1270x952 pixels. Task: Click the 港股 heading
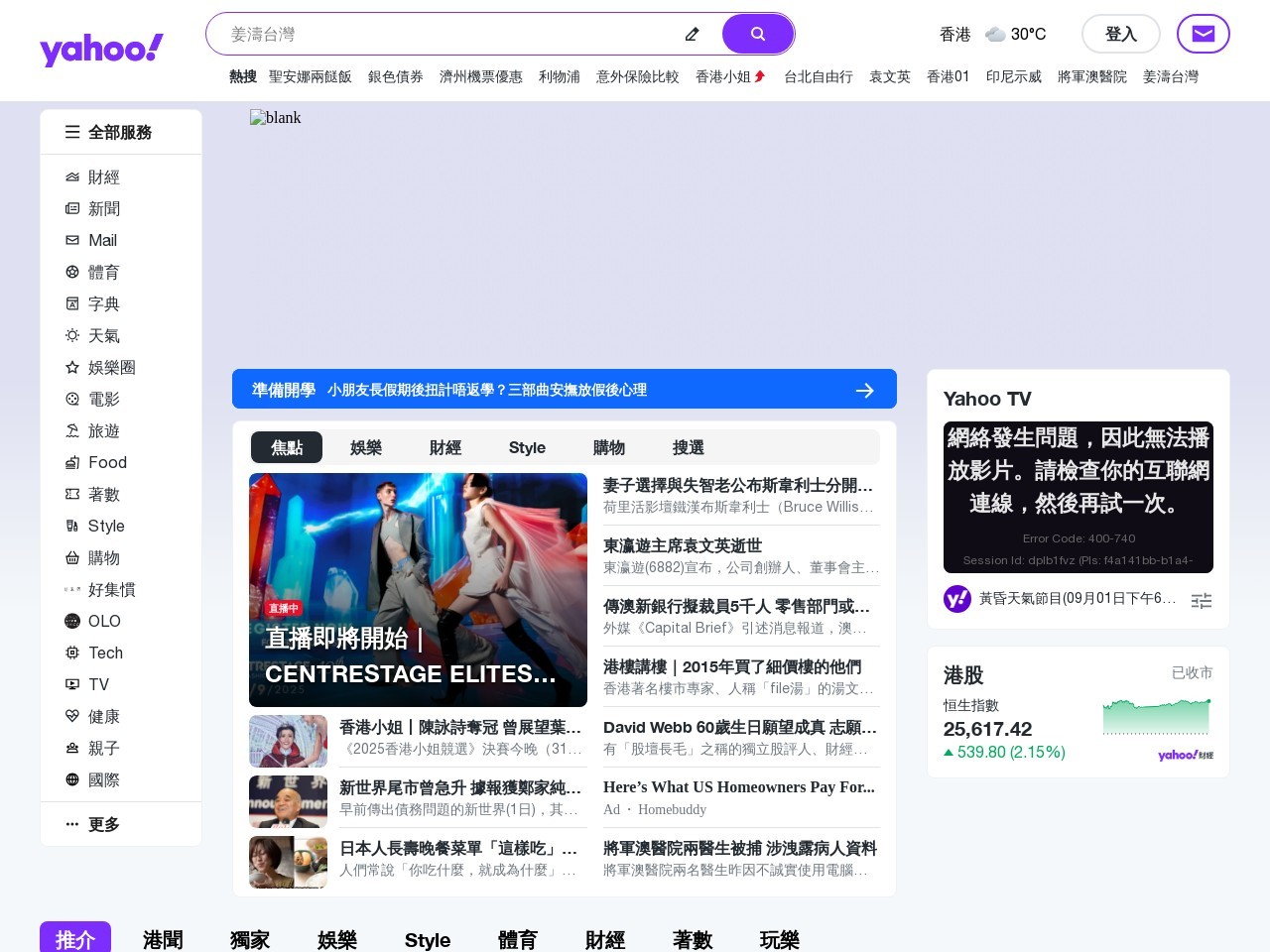(963, 675)
